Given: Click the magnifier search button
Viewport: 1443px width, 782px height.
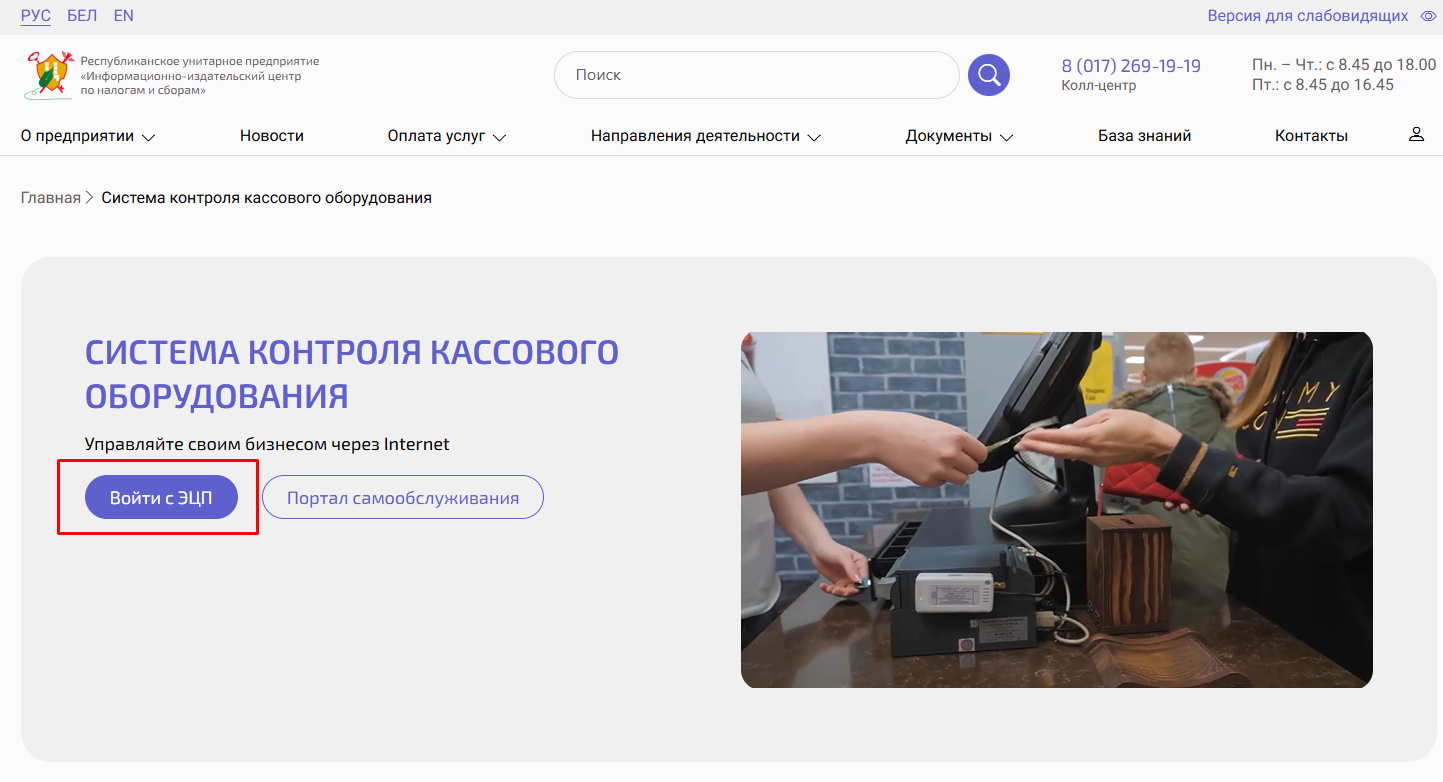Looking at the screenshot, I should (x=988, y=75).
